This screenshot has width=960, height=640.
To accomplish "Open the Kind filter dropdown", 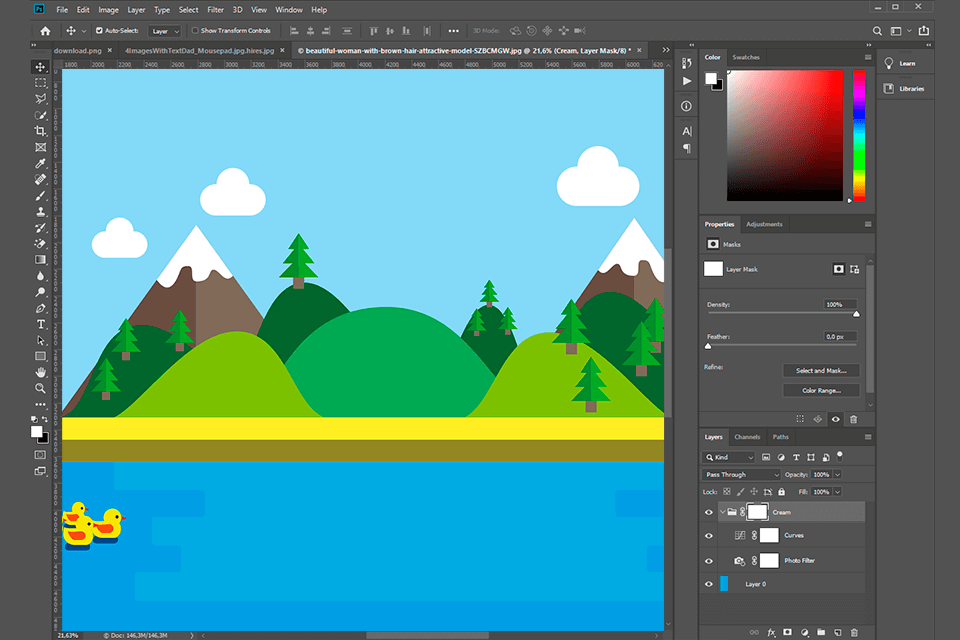I will (729, 457).
